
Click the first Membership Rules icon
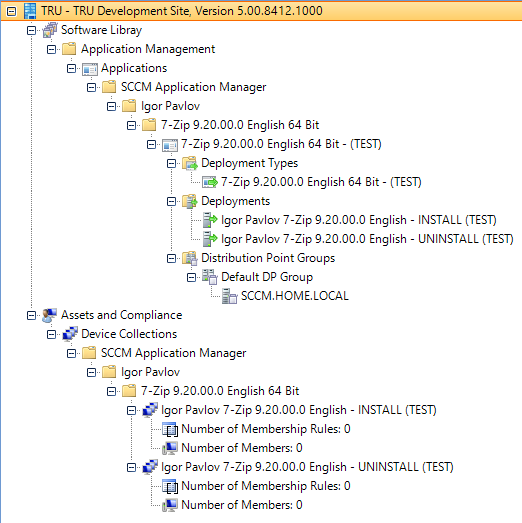[x=170, y=429]
